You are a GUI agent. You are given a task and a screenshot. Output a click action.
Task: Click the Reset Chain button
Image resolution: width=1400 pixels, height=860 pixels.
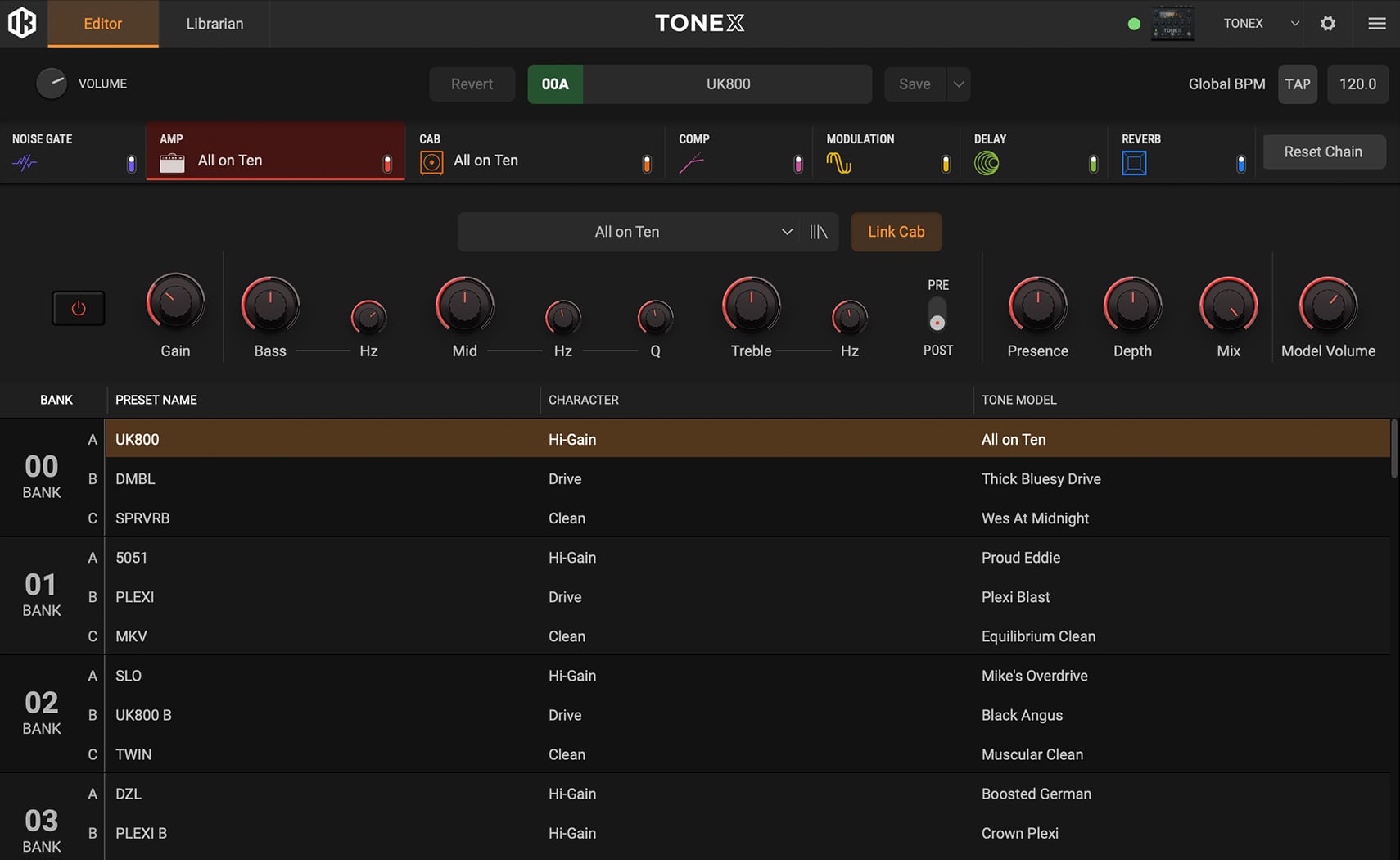(x=1324, y=152)
